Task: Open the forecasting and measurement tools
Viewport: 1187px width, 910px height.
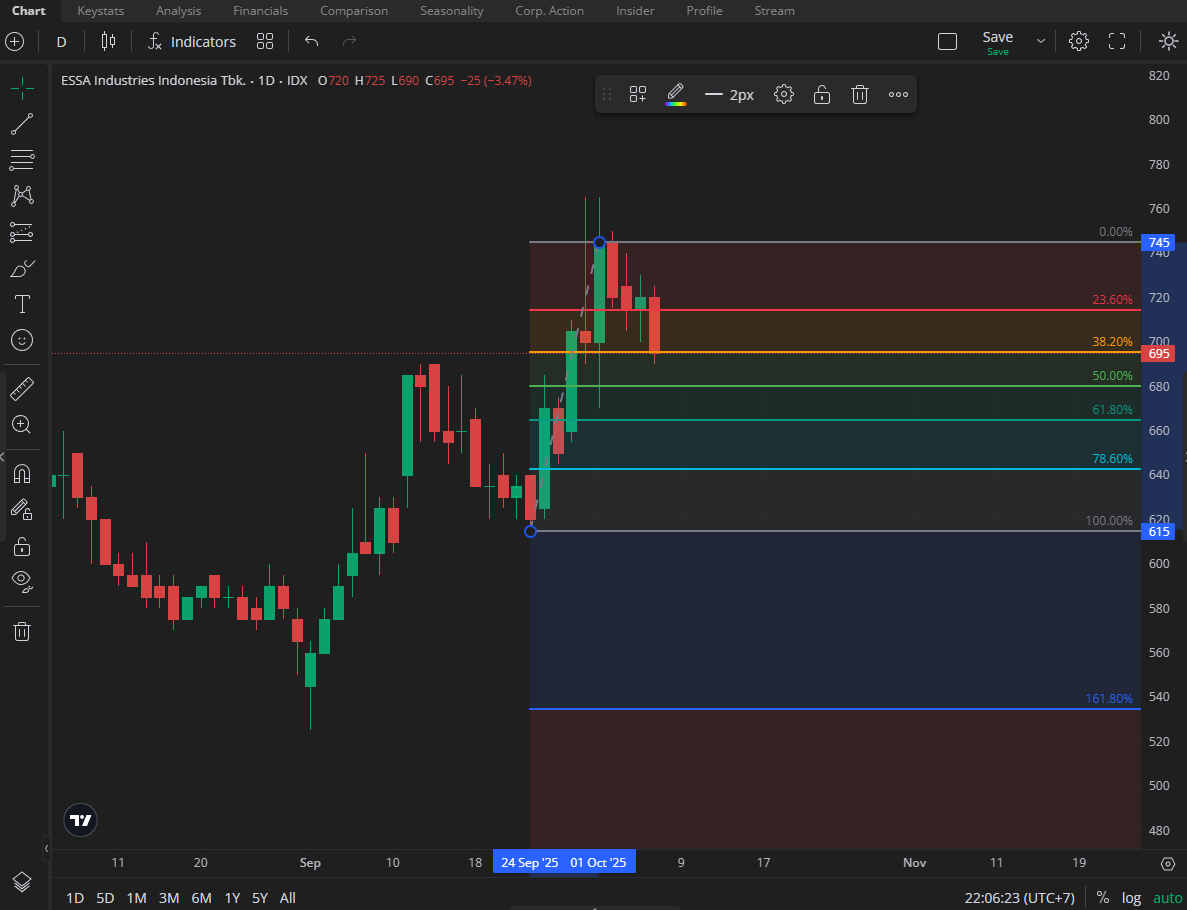Action: [x=22, y=232]
